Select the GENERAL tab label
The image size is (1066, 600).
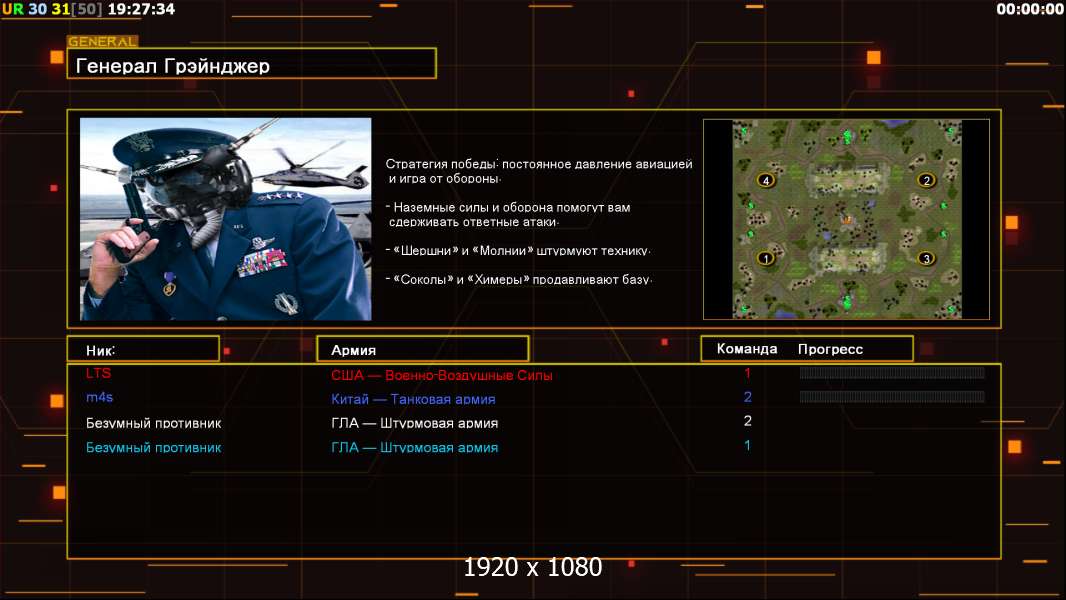pyautogui.click(x=102, y=42)
